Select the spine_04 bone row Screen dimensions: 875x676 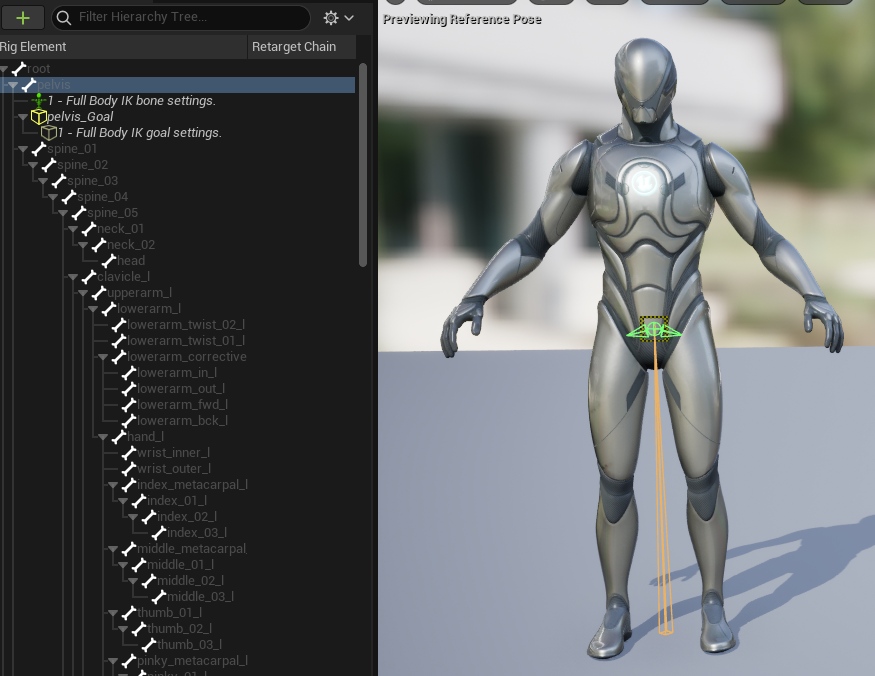(177, 197)
